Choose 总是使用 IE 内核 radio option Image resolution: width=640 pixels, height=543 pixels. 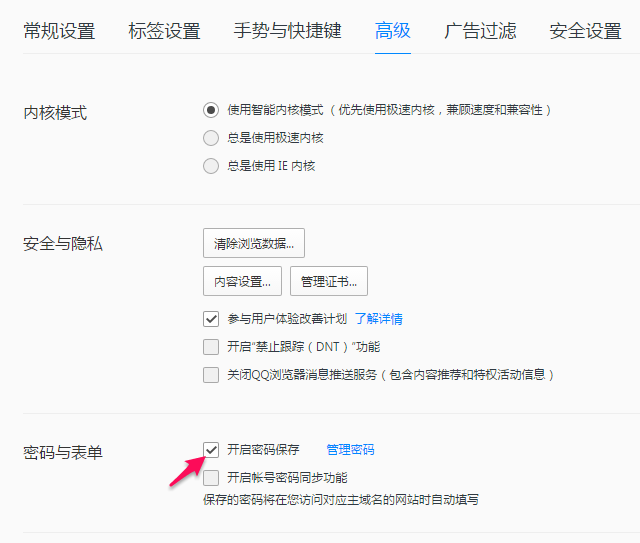211,166
